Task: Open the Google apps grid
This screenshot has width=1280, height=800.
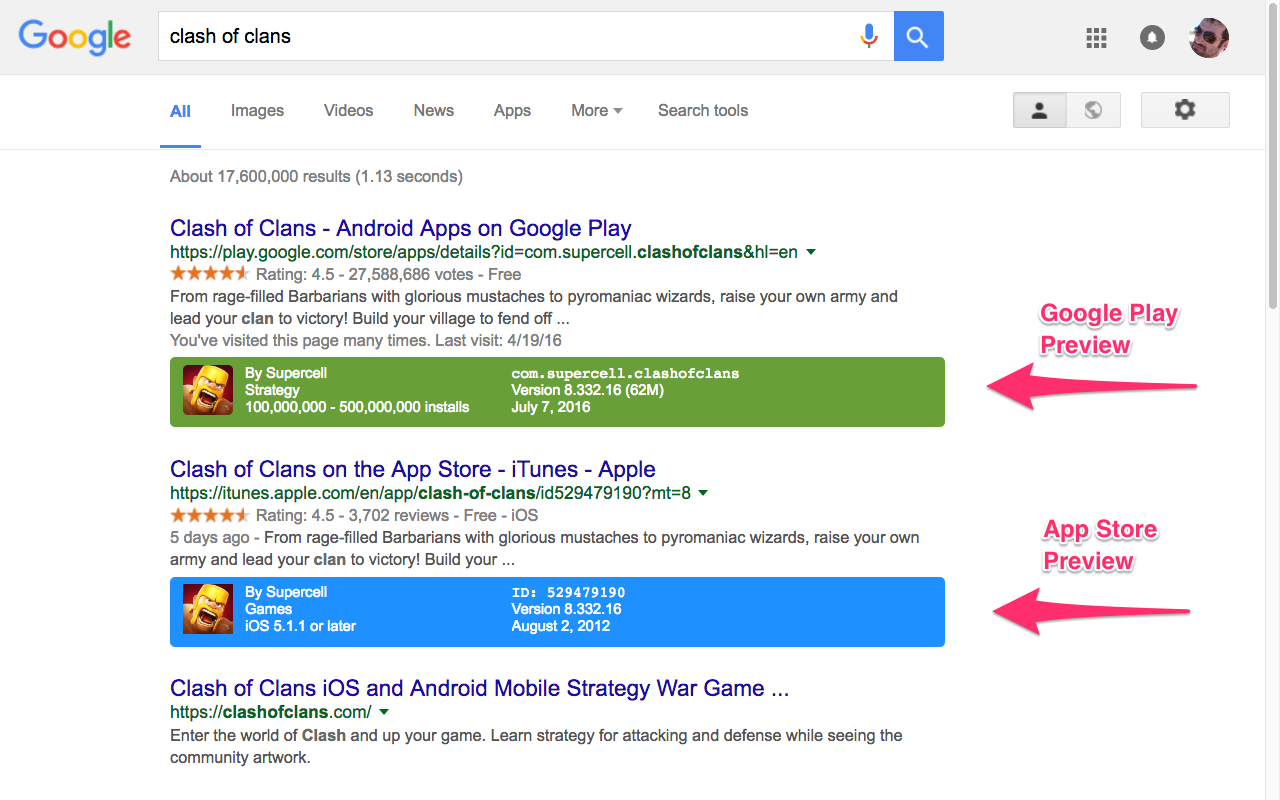Action: pos(1096,37)
